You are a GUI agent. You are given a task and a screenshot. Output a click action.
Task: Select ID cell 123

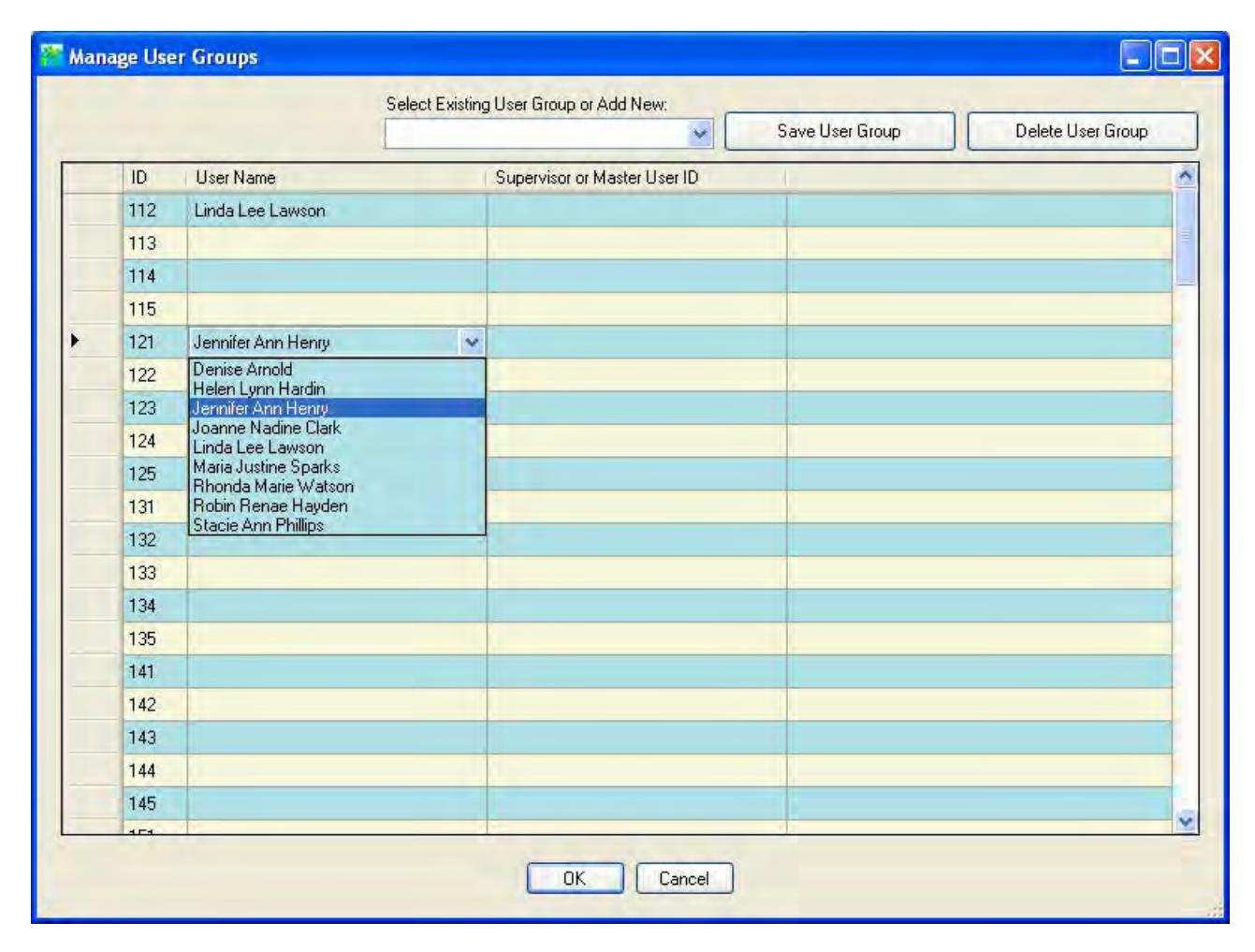tap(155, 408)
